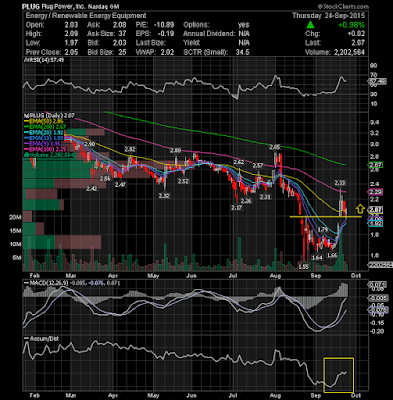Click the green up-triangle change indicator
The image size is (393, 400).
click(310, 24)
